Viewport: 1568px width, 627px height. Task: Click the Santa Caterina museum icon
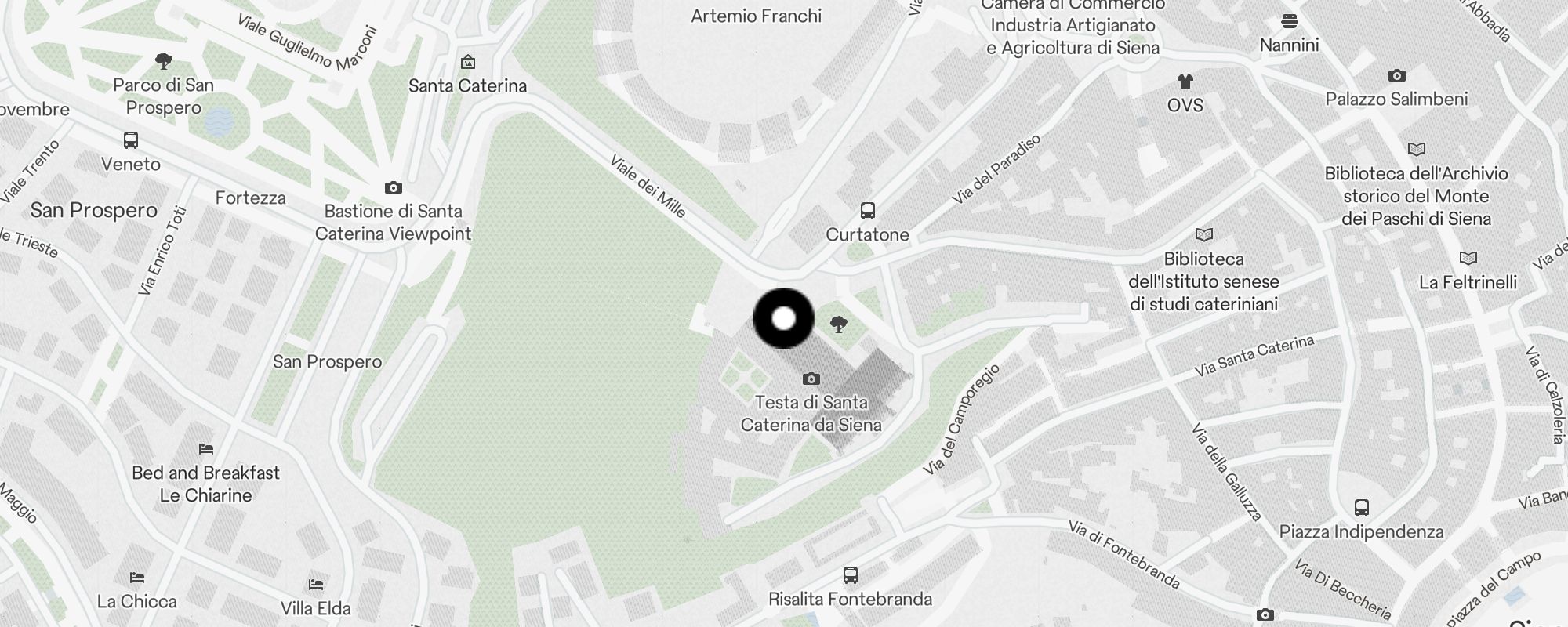coord(468,62)
